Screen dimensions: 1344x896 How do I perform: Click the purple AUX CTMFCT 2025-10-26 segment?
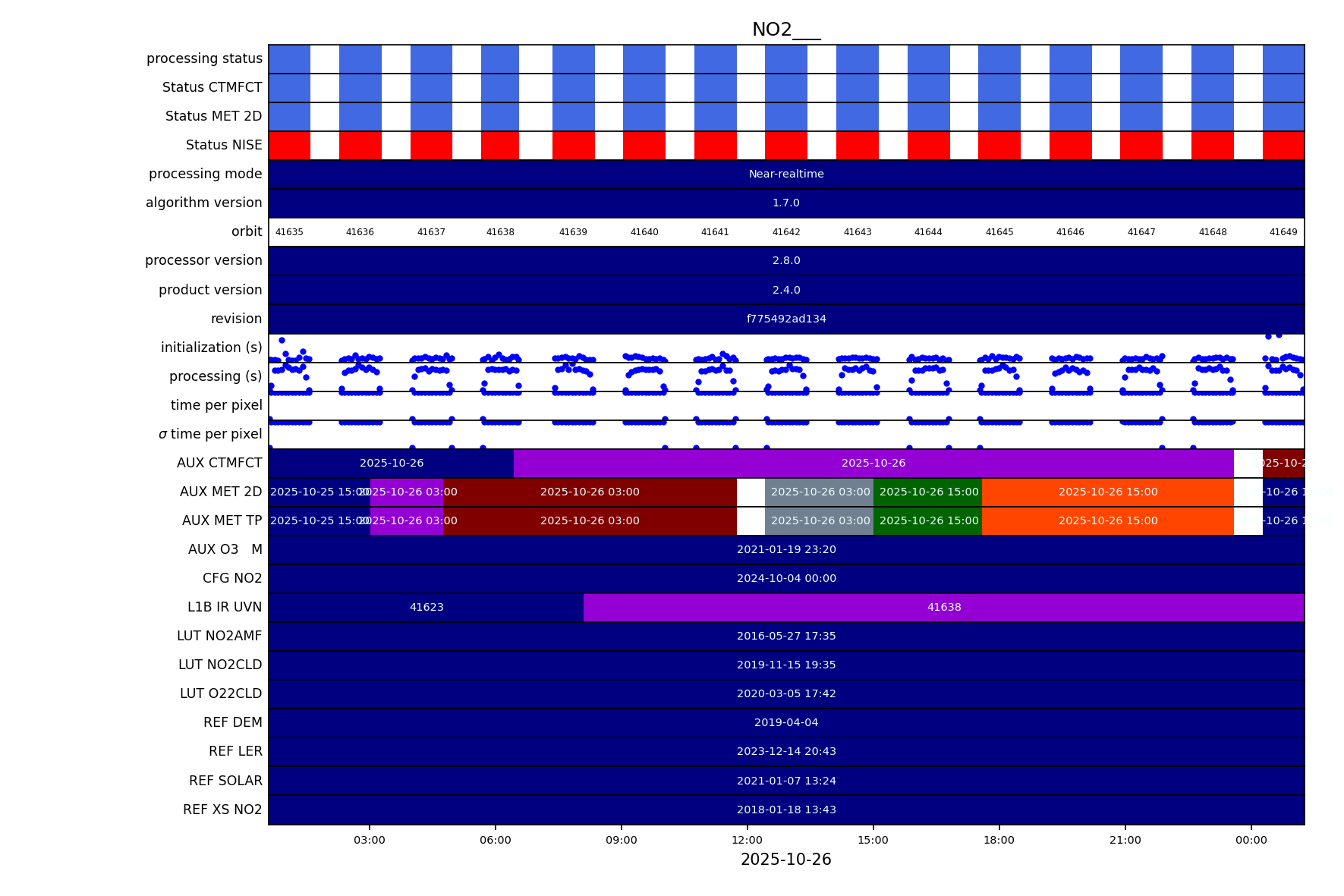point(873,464)
